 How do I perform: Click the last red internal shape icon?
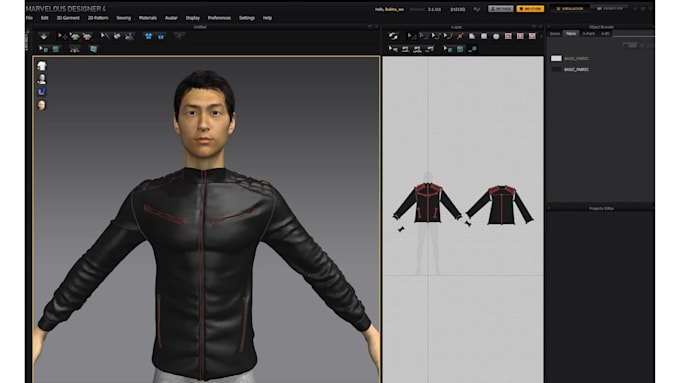point(532,36)
